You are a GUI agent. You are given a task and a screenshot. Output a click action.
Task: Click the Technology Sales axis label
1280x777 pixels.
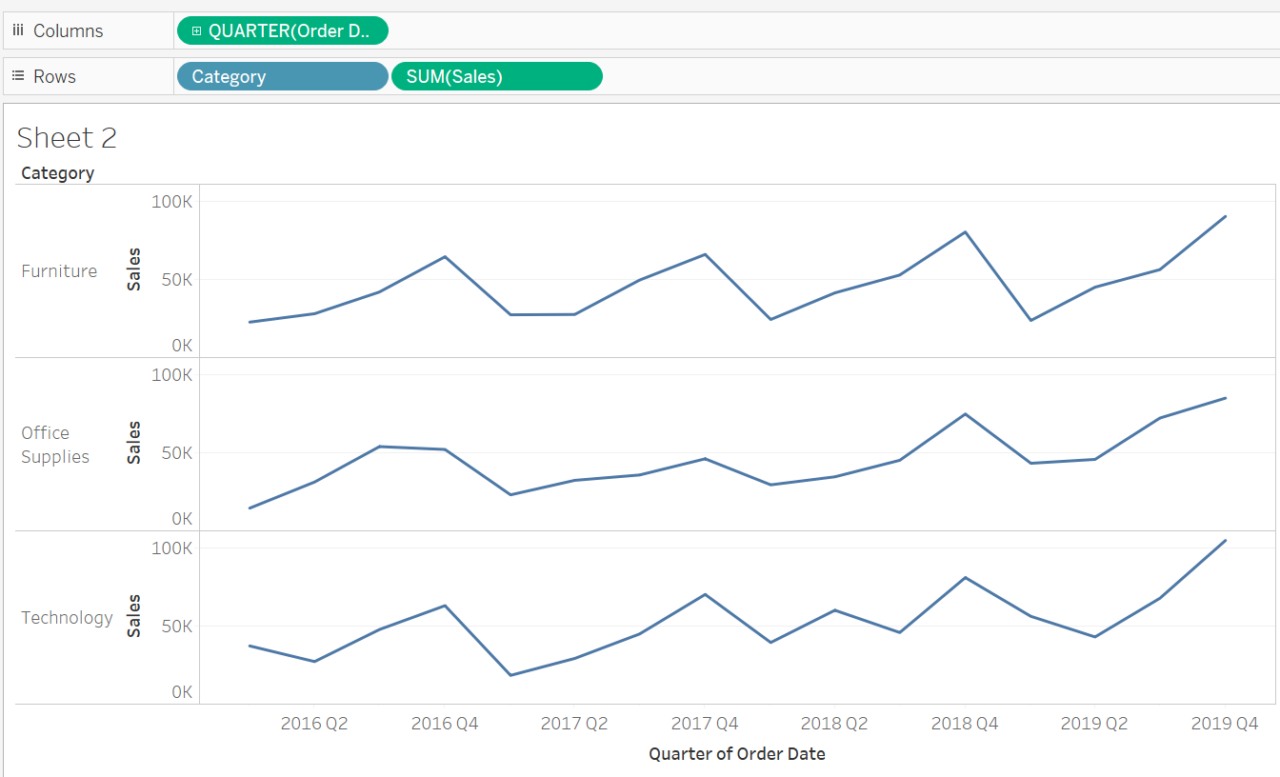[133, 614]
